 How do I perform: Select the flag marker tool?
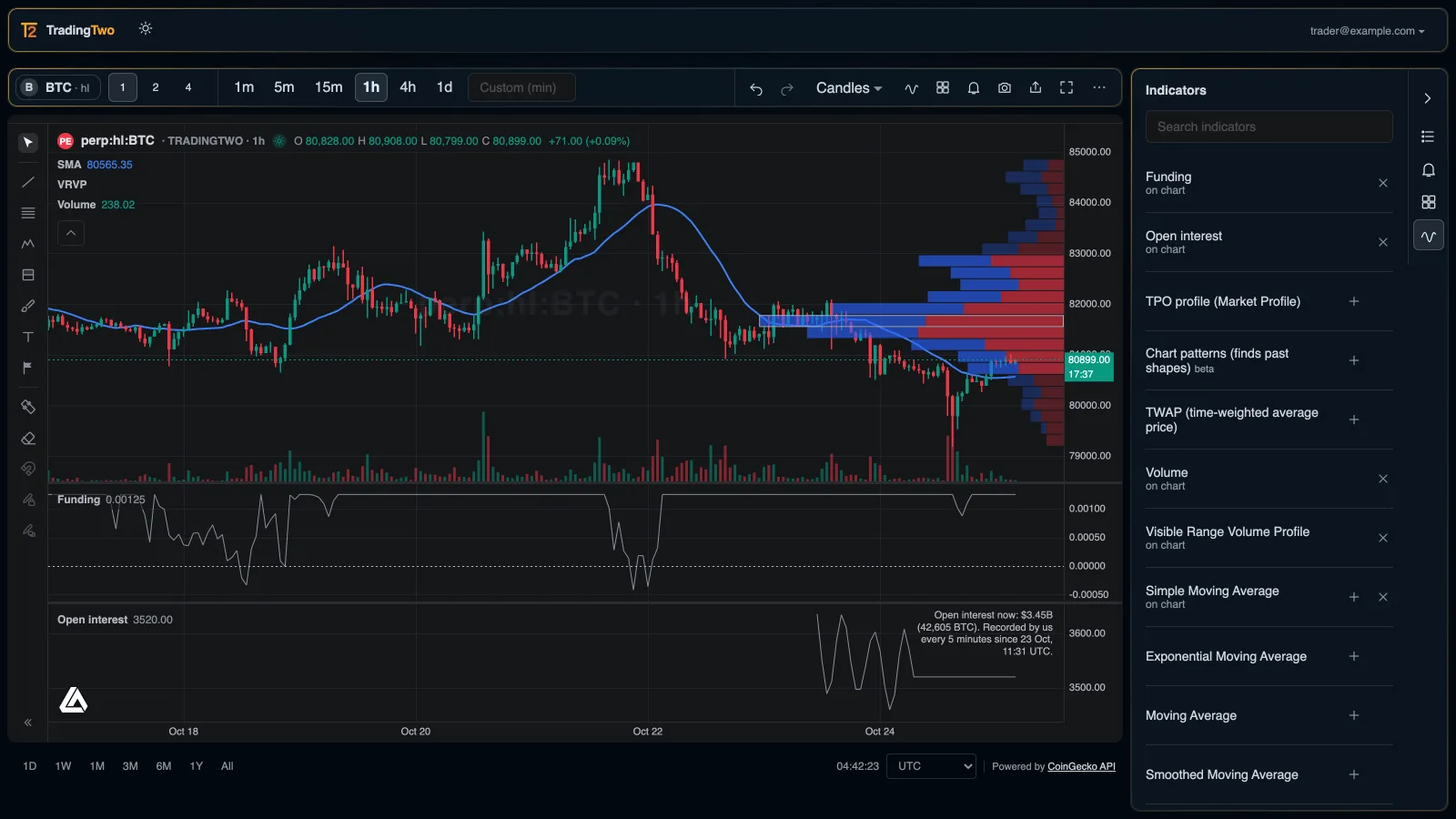(28, 368)
